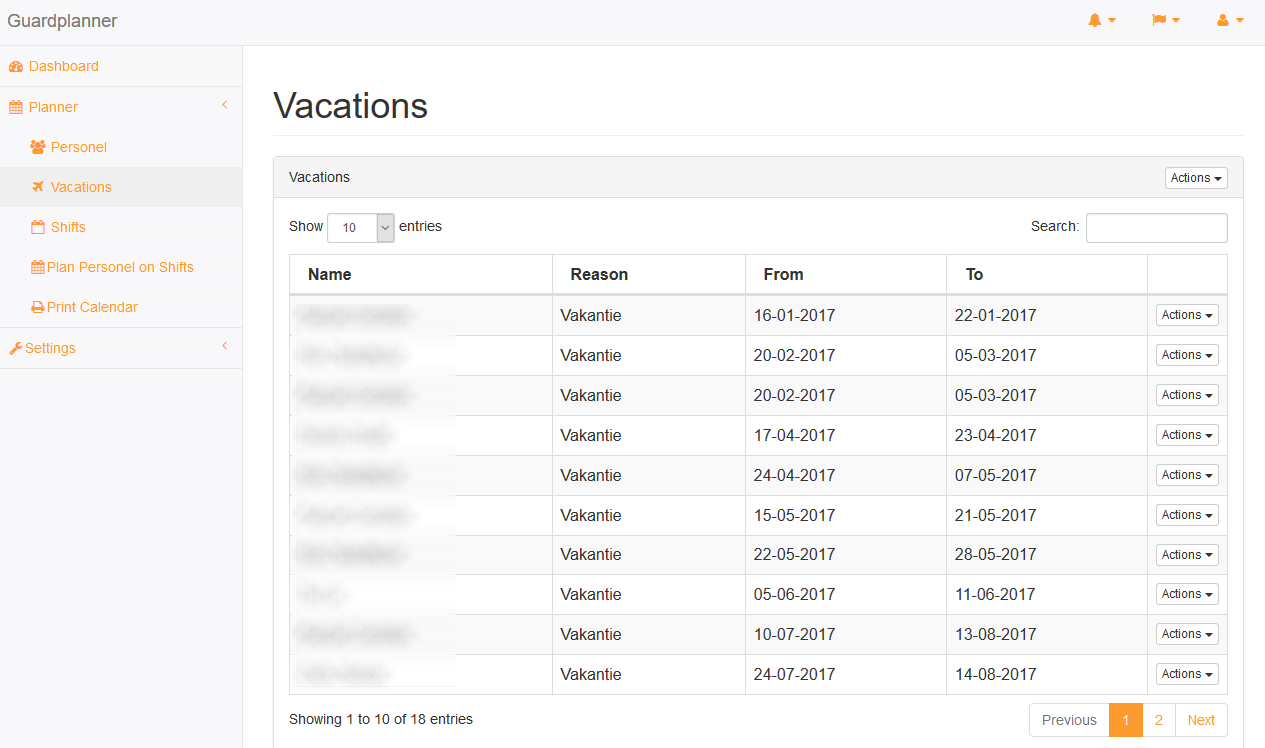Image resolution: width=1265 pixels, height=748 pixels.
Task: Open the entries-per-page dropdown
Action: 360,227
